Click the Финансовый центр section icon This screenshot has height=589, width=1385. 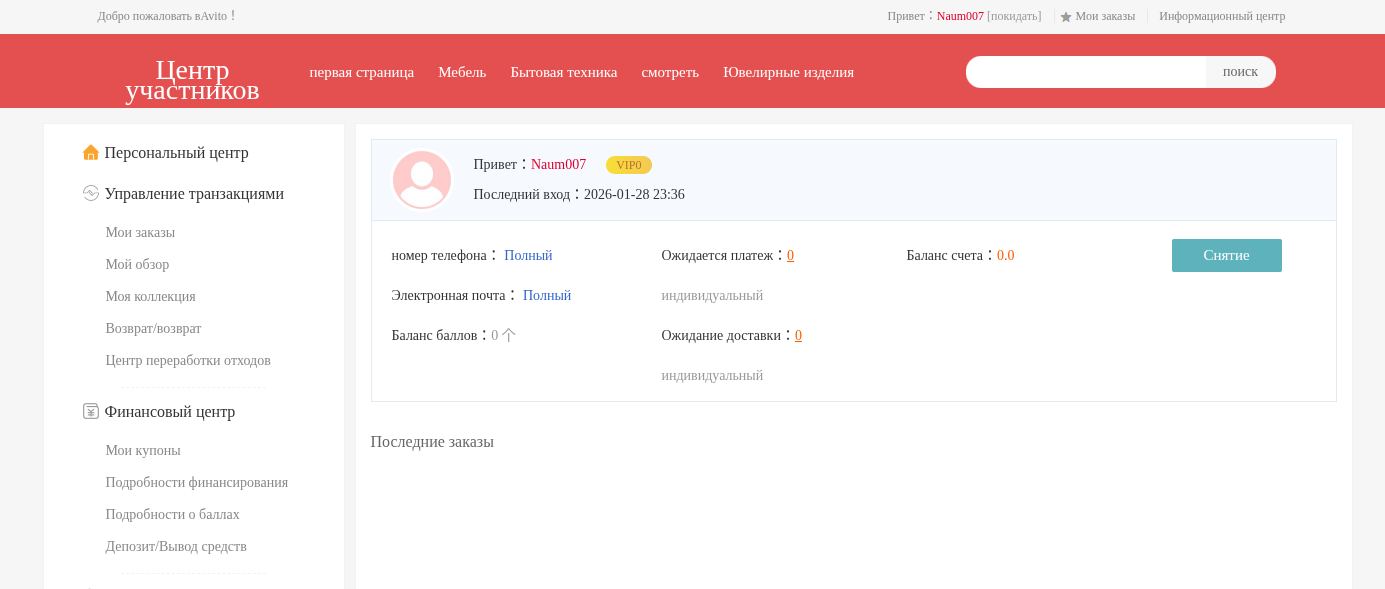click(90, 411)
